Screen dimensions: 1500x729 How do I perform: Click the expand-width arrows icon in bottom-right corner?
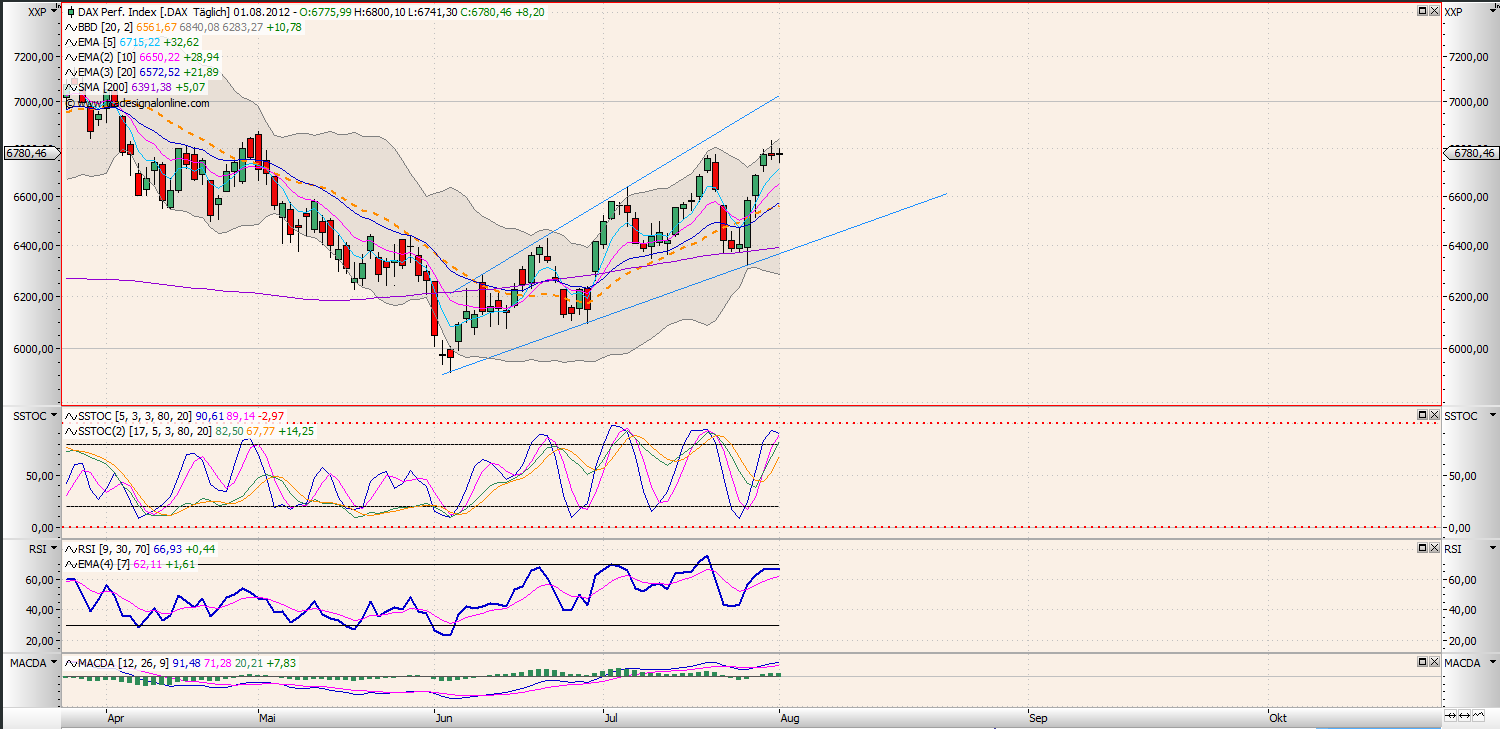click(1464, 715)
